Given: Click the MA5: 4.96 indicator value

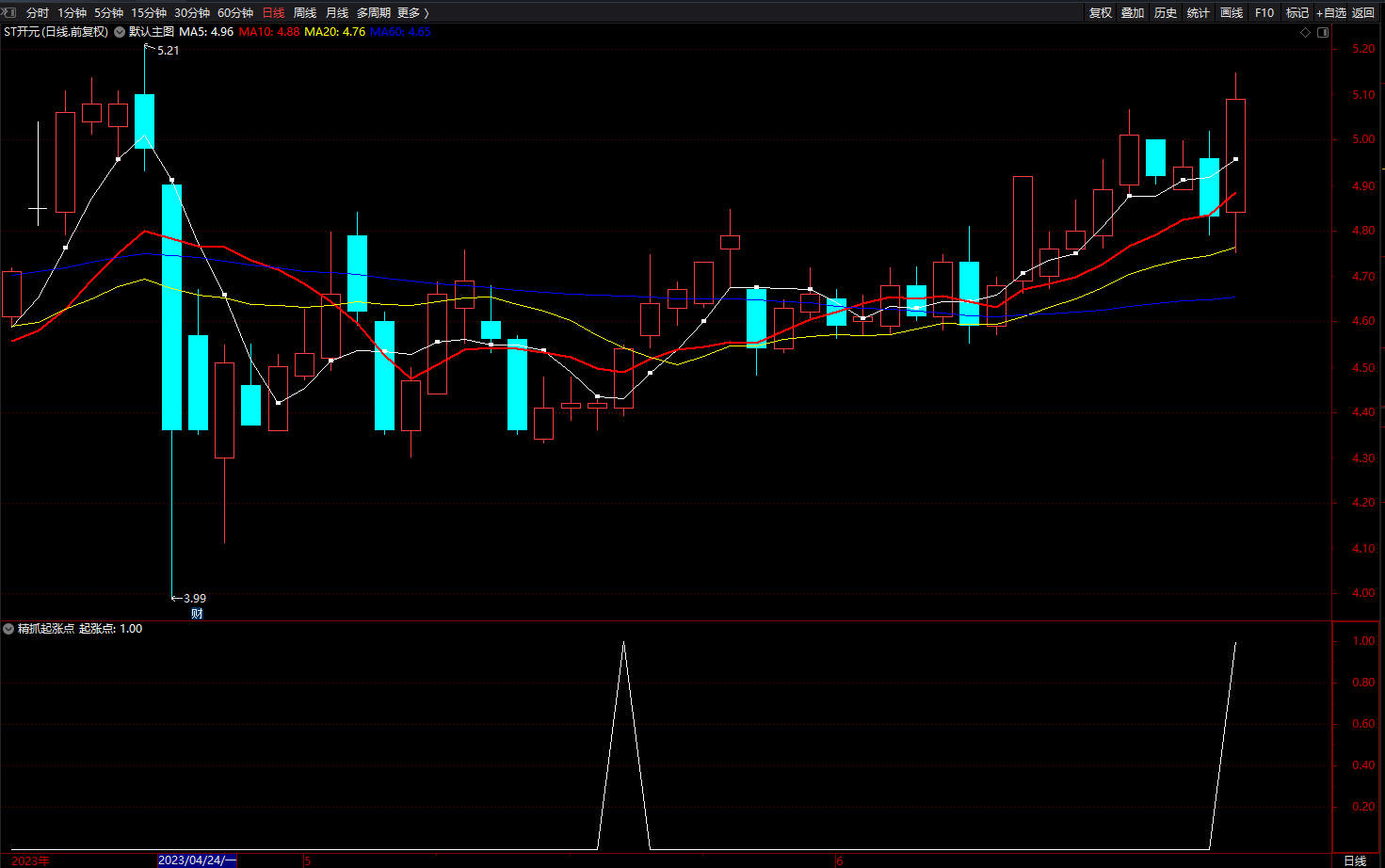Looking at the screenshot, I should 206,32.
